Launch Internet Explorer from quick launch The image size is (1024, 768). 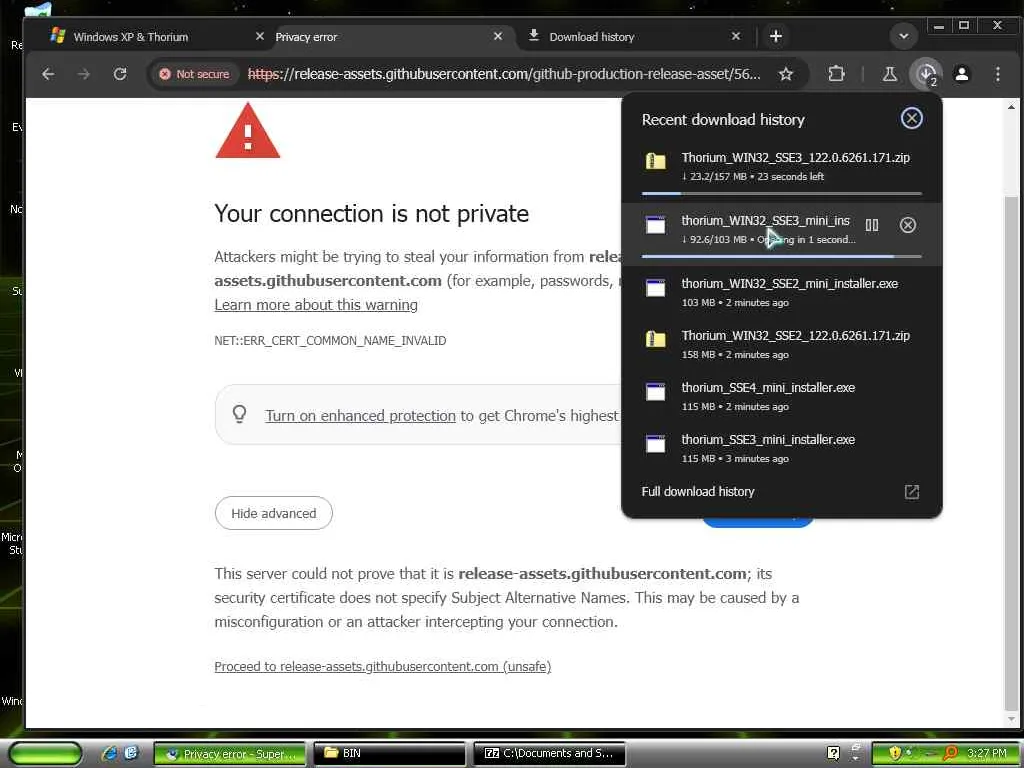(110, 754)
